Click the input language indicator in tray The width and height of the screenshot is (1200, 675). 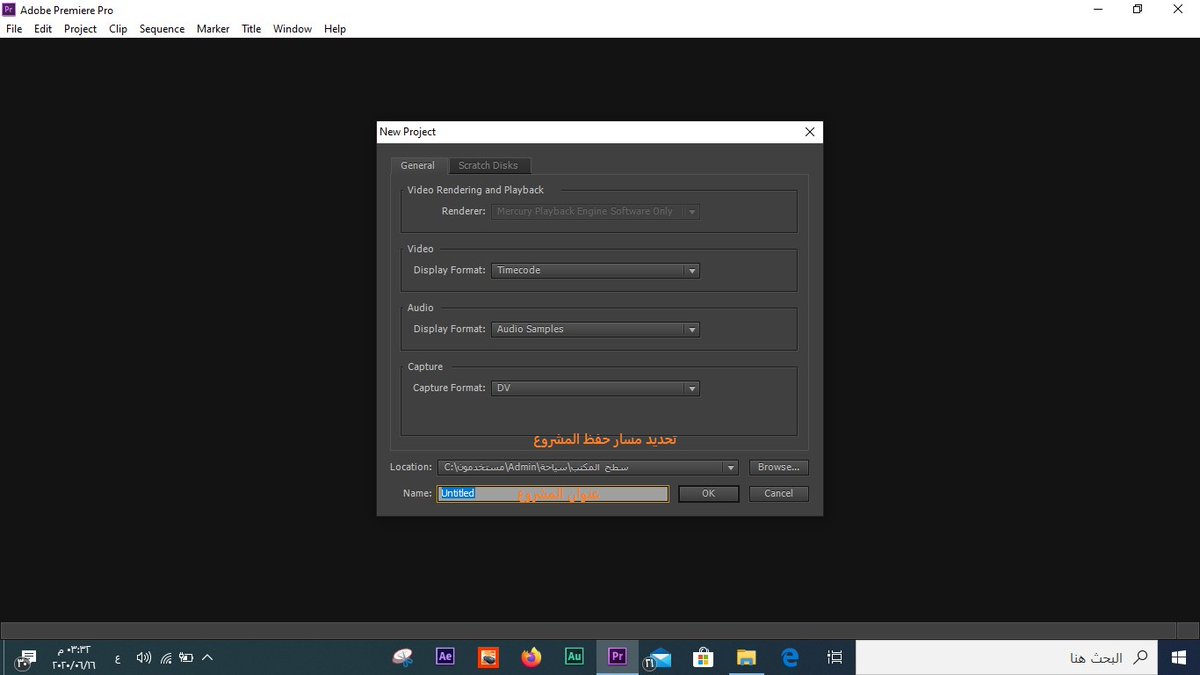click(119, 658)
